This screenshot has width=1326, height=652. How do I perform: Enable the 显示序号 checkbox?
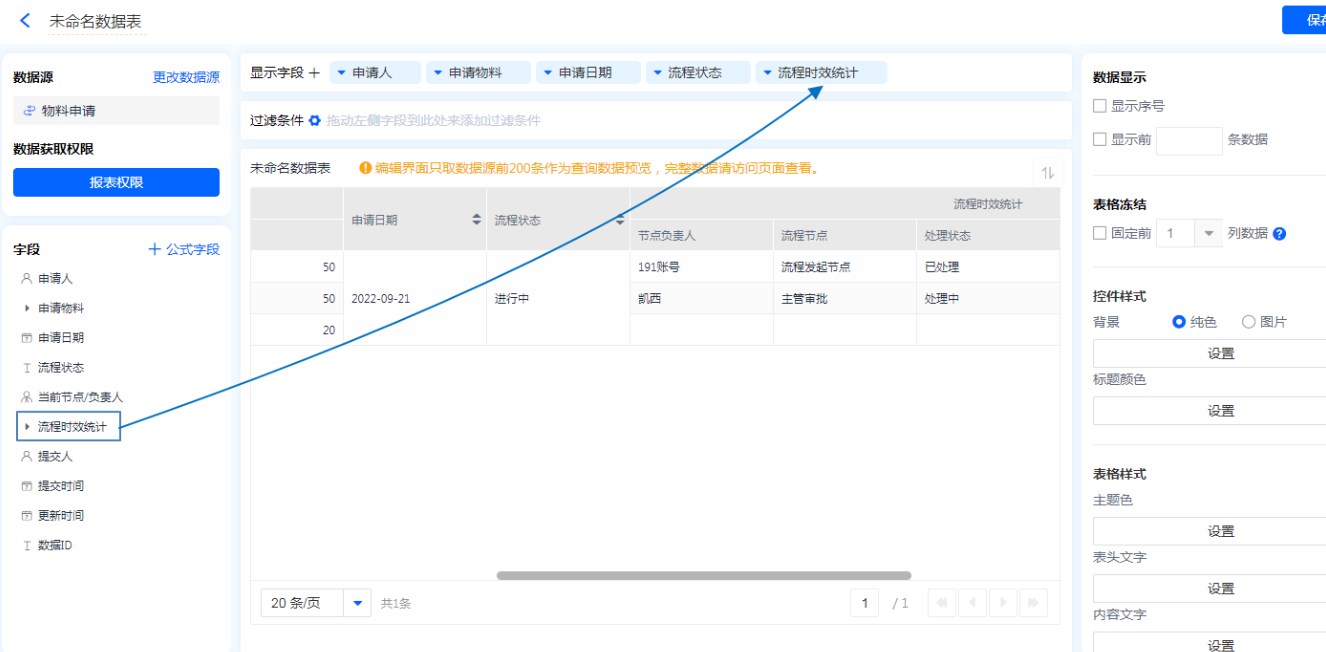[1100, 106]
